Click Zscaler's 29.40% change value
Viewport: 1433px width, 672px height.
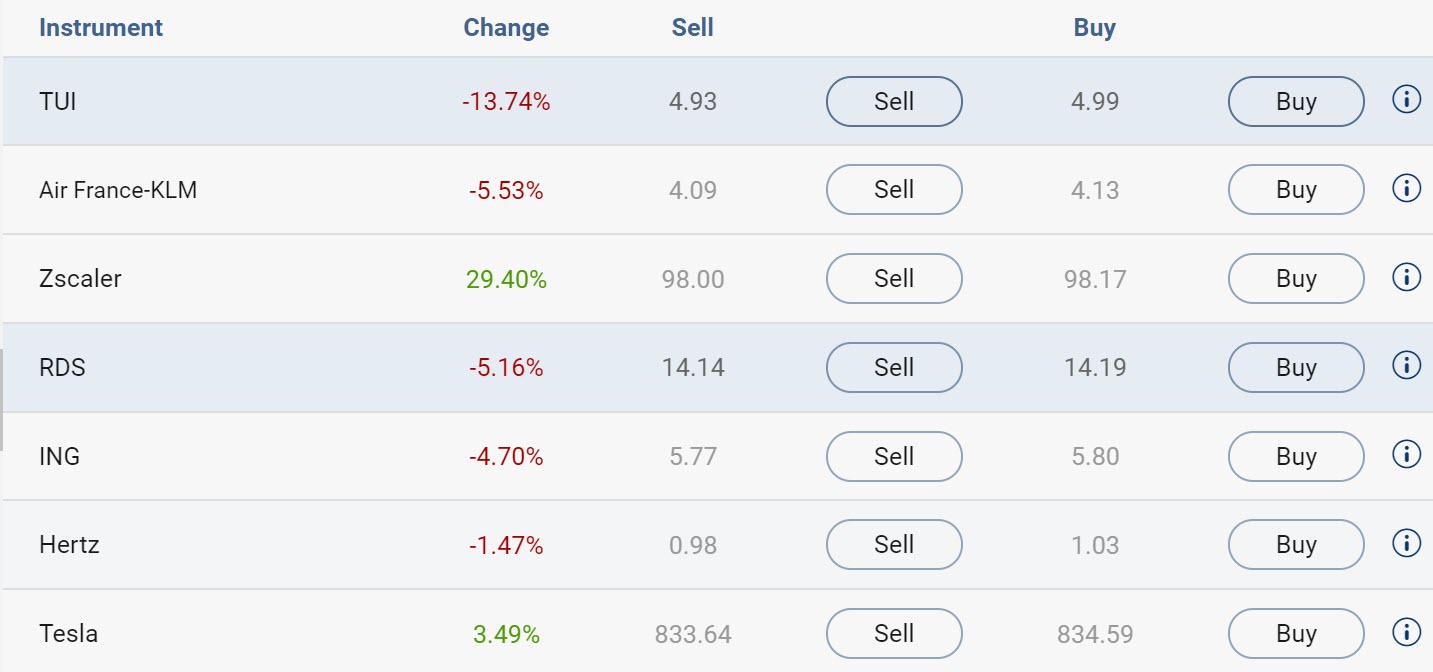tap(505, 278)
